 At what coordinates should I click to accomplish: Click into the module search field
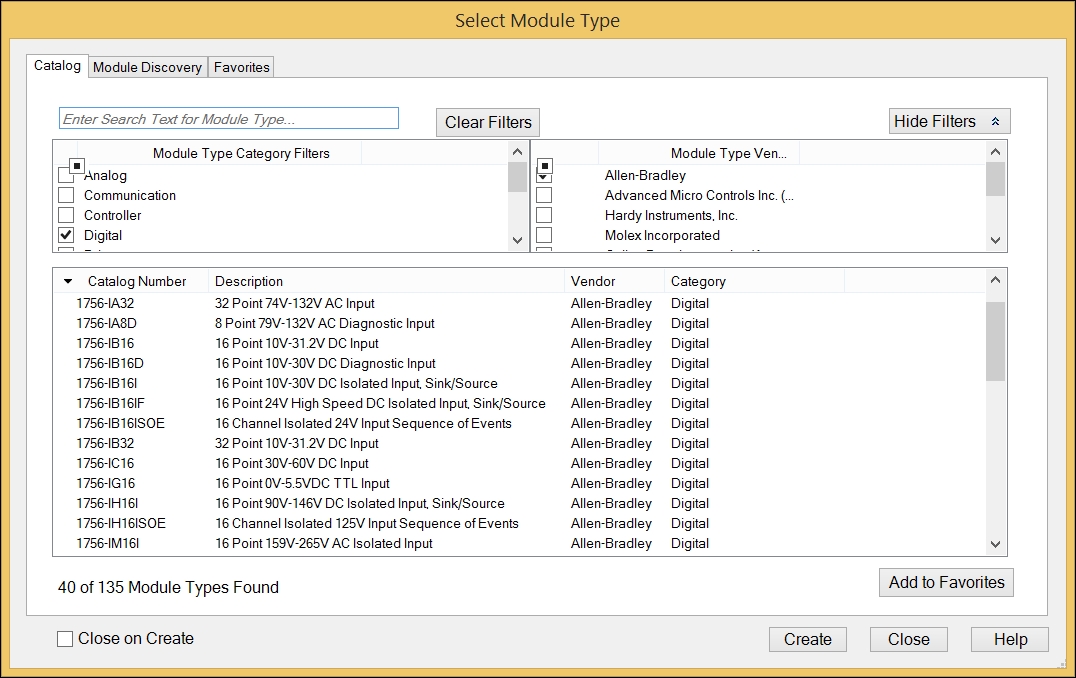click(x=228, y=117)
